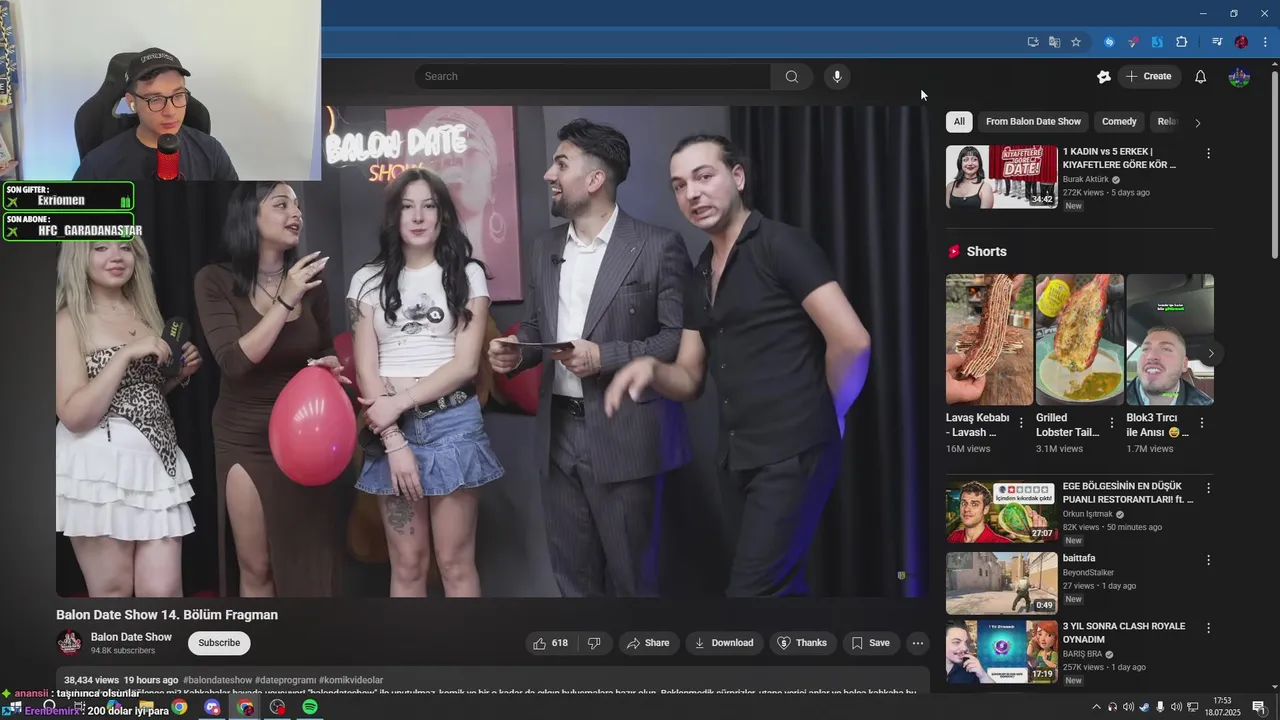This screenshot has height=720, width=1280.
Task: Open options for Lavaş Kebabı short
Action: [1021, 424]
